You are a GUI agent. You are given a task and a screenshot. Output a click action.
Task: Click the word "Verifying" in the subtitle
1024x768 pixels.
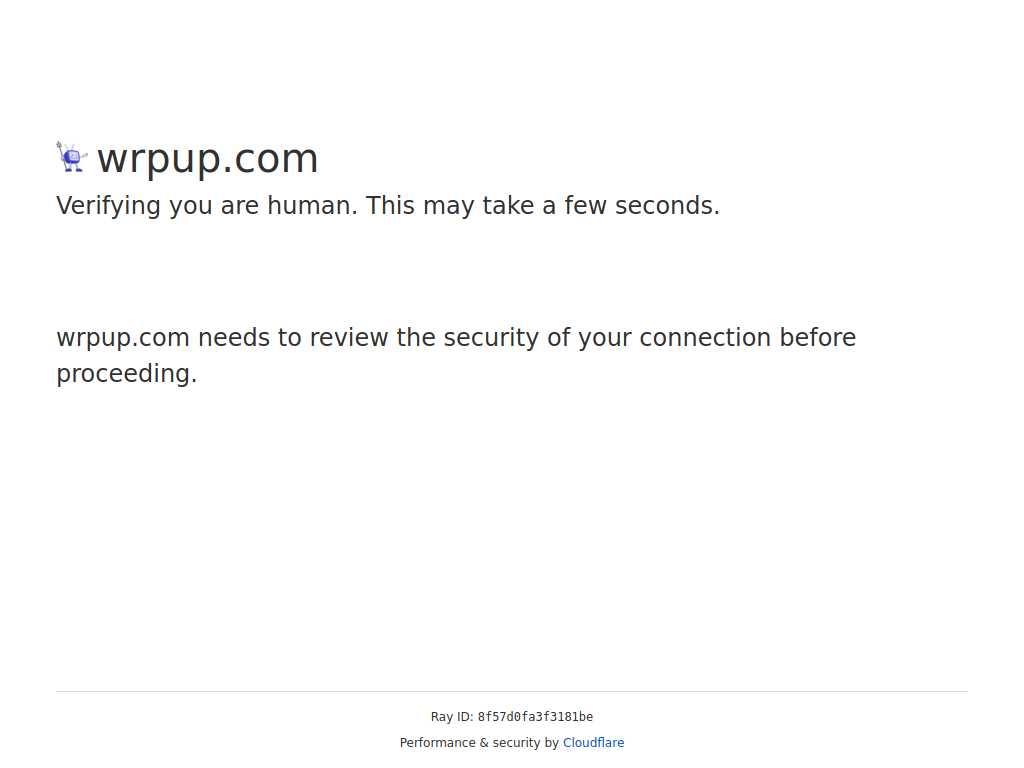coord(108,206)
